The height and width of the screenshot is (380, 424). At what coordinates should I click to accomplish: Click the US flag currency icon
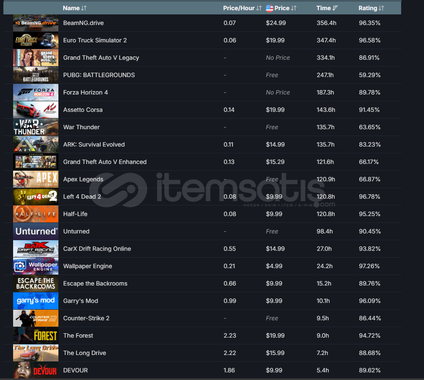(x=269, y=8)
